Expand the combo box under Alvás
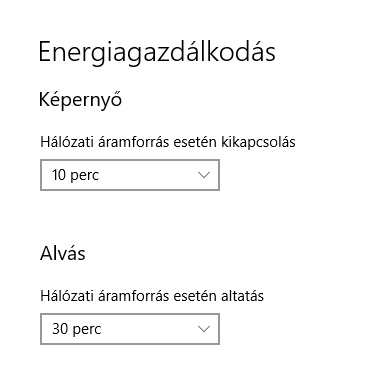This screenshot has width=366, height=391. (130, 329)
